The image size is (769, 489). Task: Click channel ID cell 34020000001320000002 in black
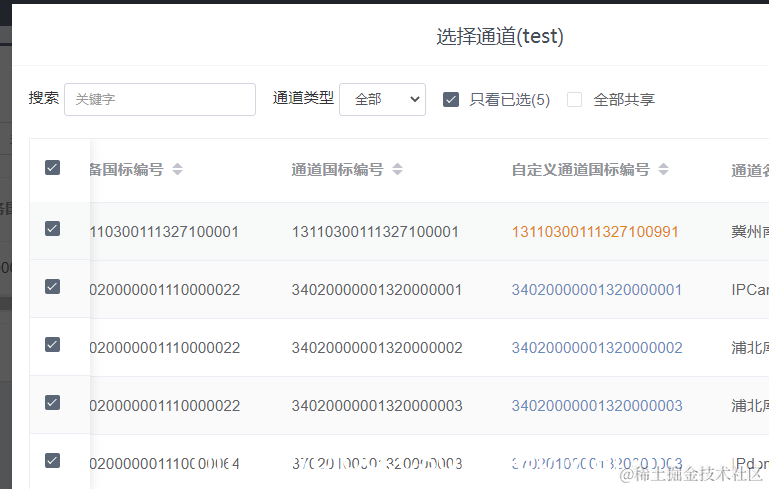pyautogui.click(x=377, y=348)
